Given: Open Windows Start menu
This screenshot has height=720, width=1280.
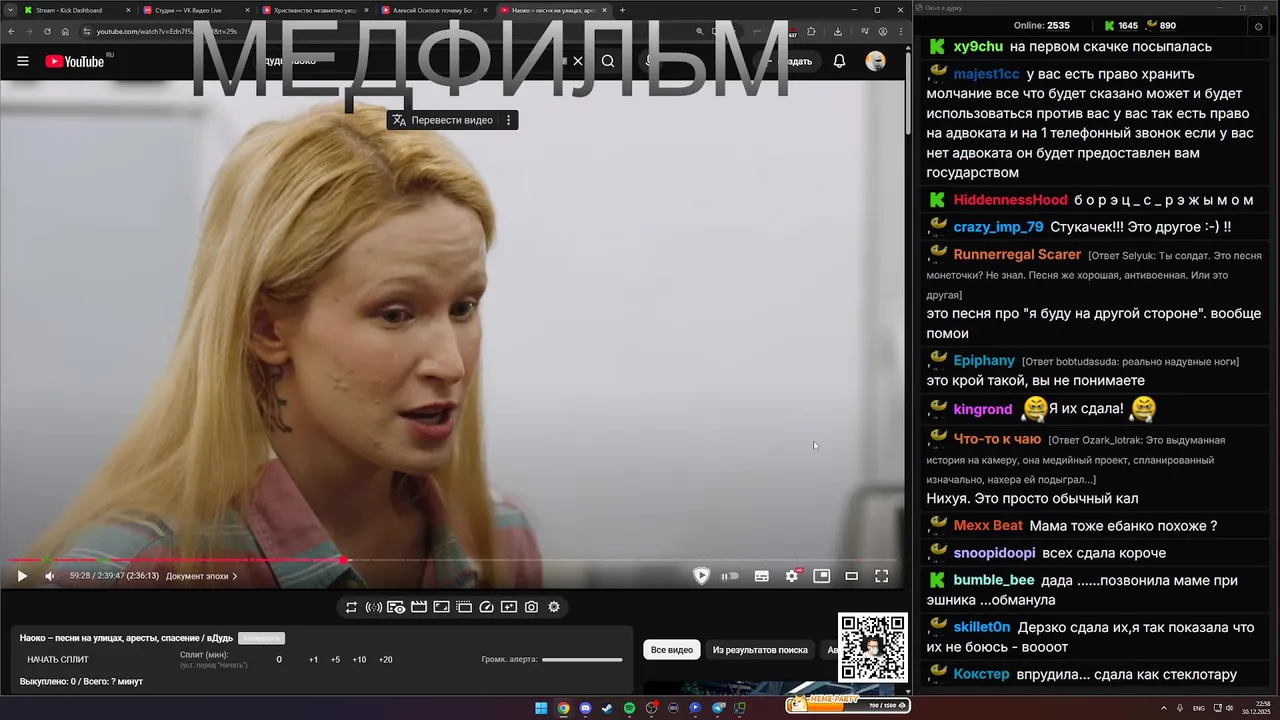Looking at the screenshot, I should [541, 708].
